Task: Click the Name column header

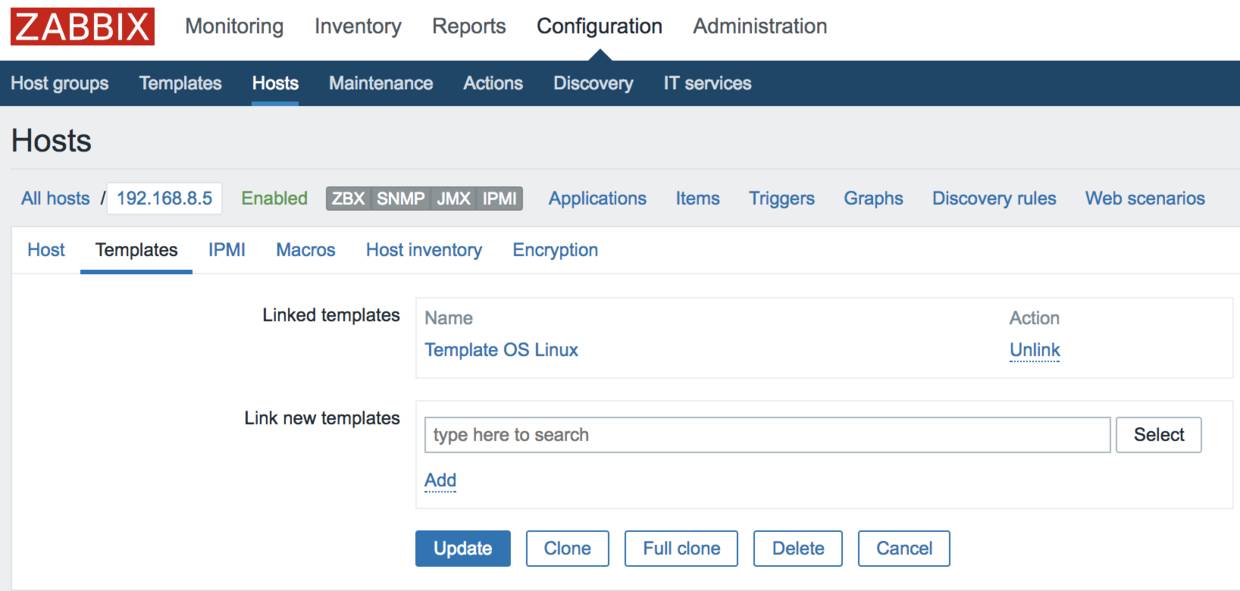Action: [448, 318]
